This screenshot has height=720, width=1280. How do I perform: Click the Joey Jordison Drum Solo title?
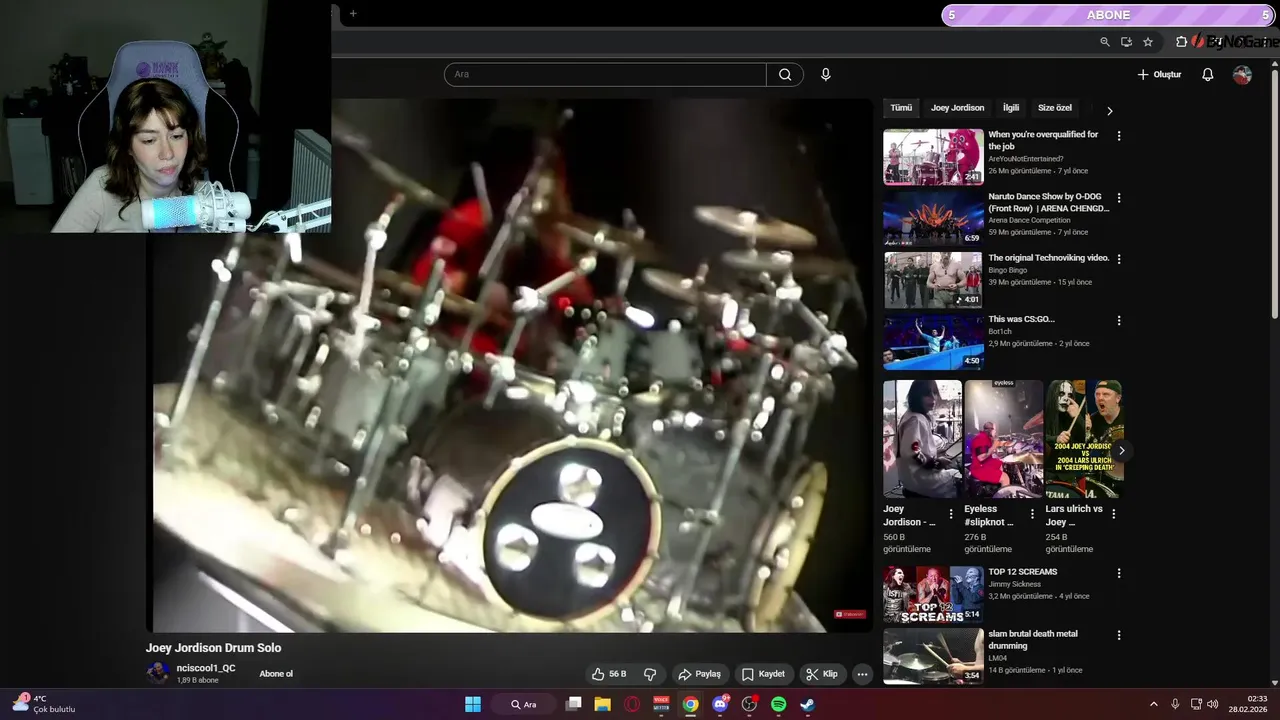point(213,648)
